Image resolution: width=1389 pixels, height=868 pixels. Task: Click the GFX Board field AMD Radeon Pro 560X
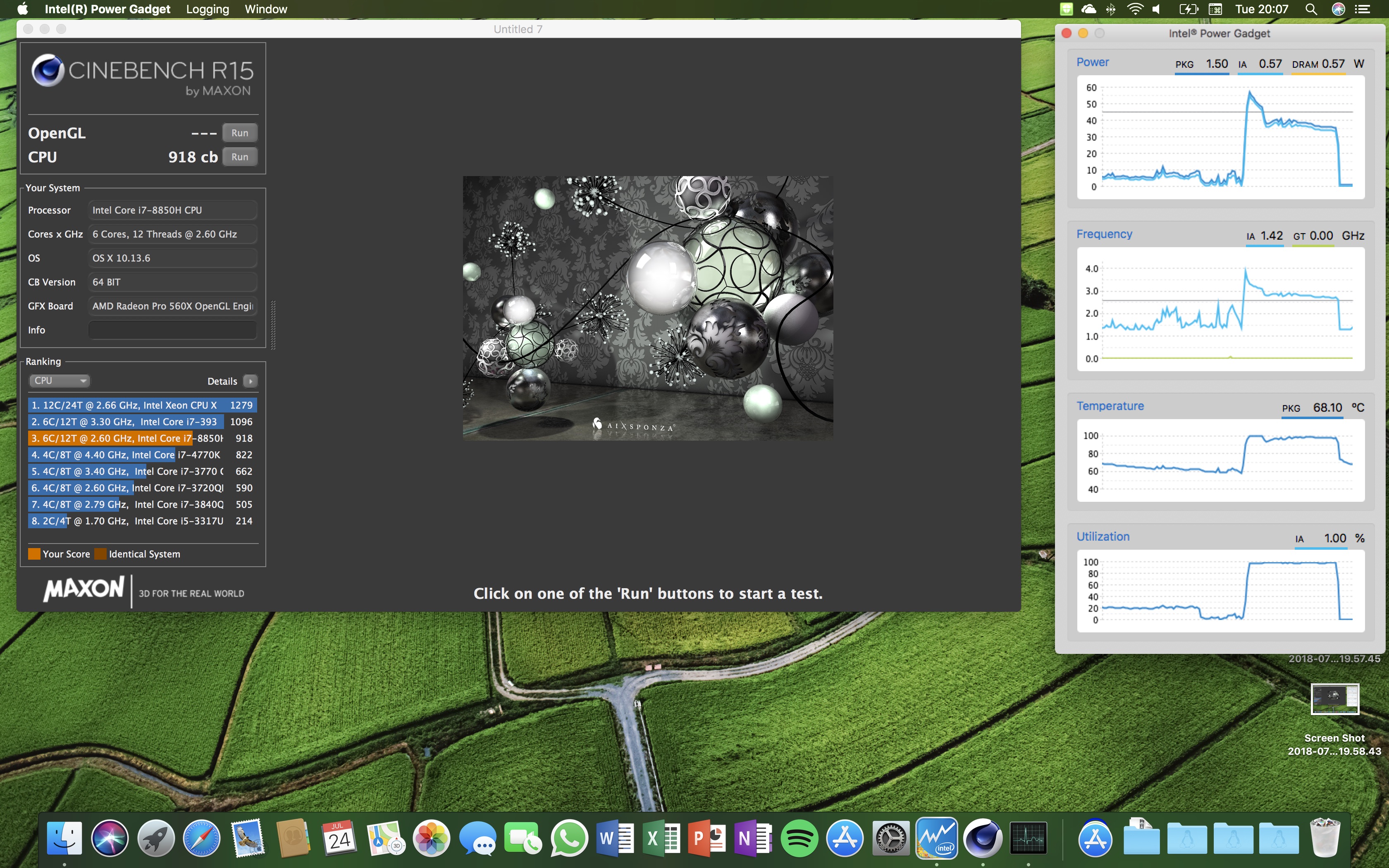172,306
